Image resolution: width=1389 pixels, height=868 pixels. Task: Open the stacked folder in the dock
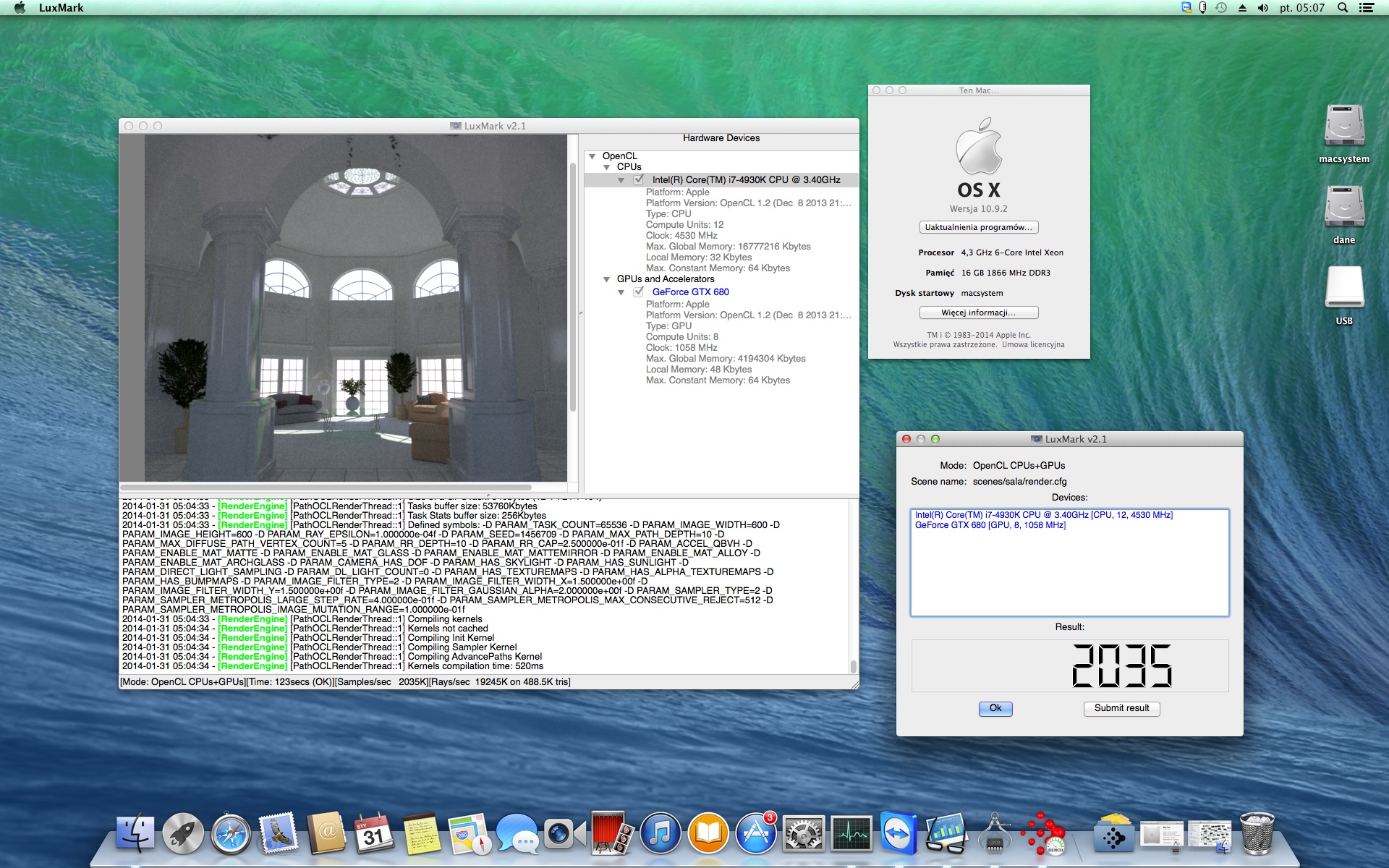coord(1114,834)
